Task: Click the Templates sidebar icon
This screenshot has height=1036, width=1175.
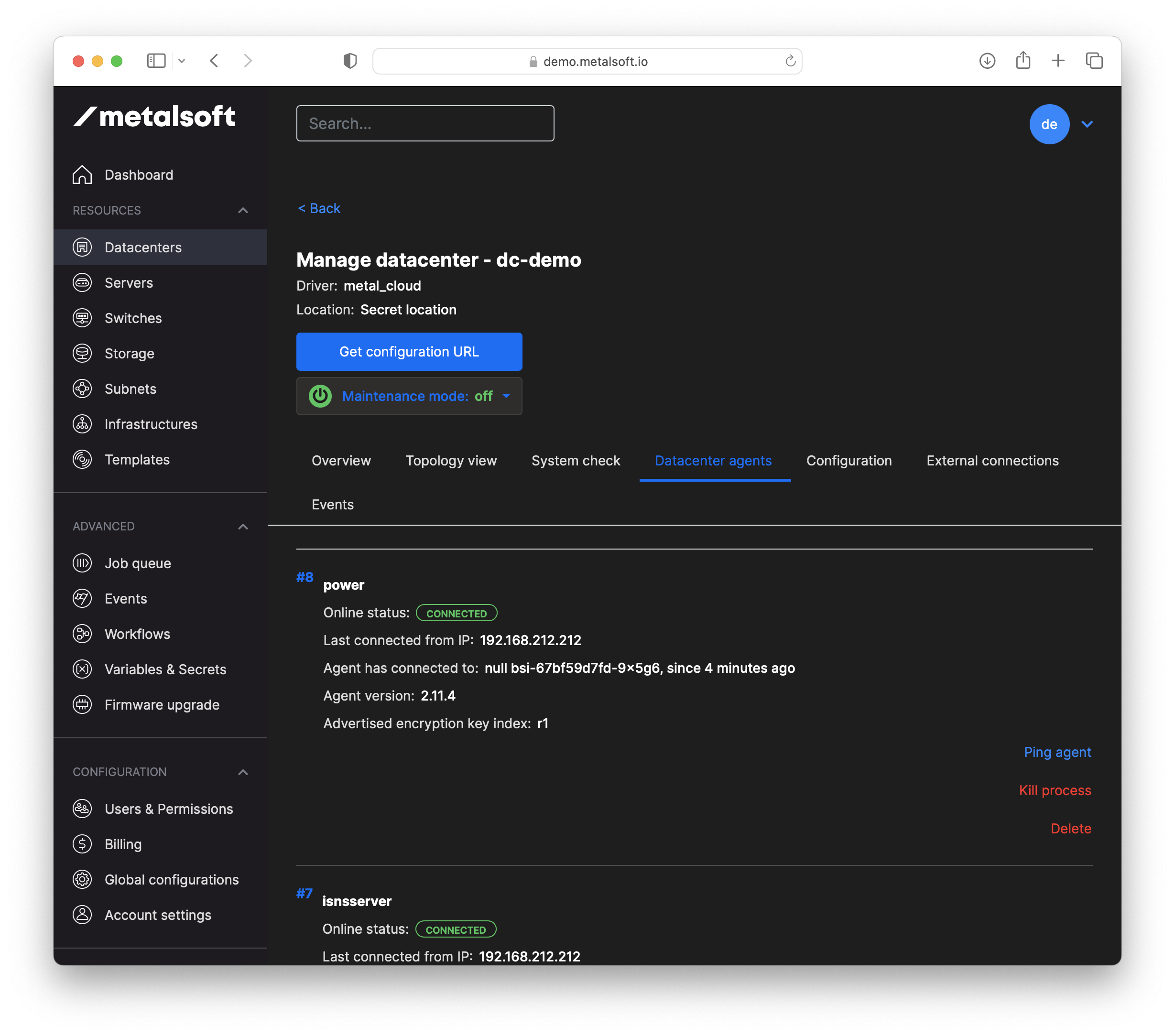Action: coord(82,459)
